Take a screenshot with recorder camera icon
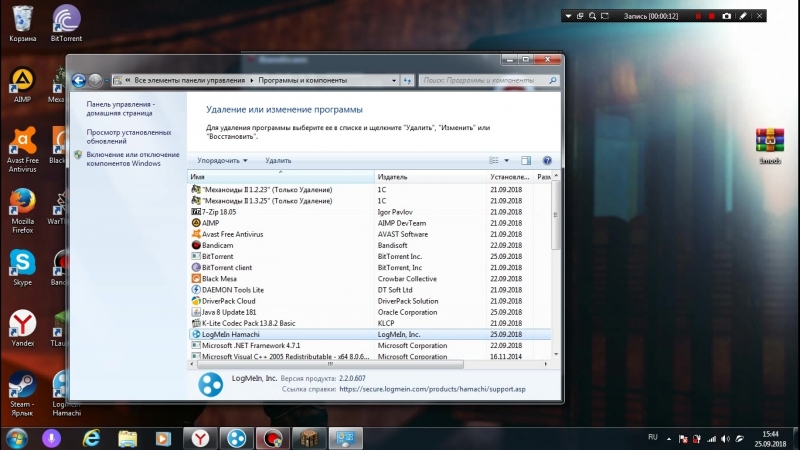Viewport: 800px width, 450px height. click(x=727, y=16)
